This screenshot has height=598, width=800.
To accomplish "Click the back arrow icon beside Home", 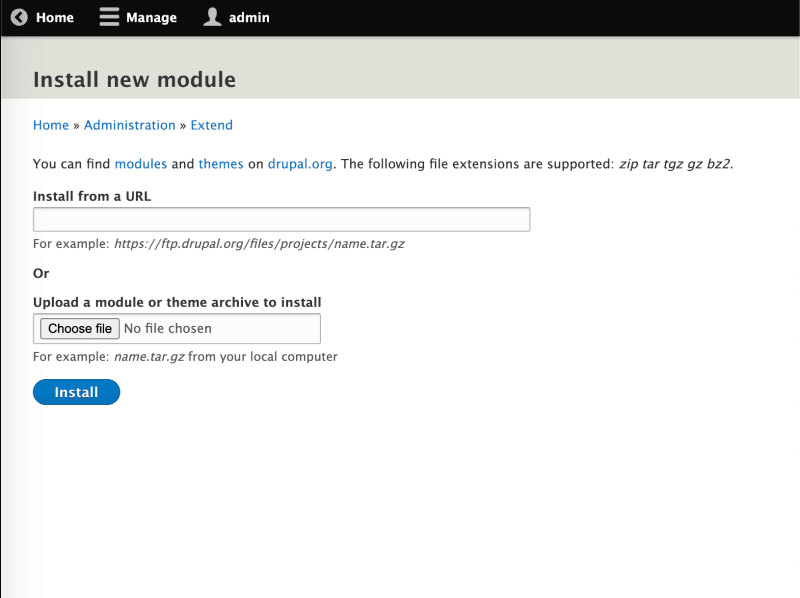I will point(19,17).
